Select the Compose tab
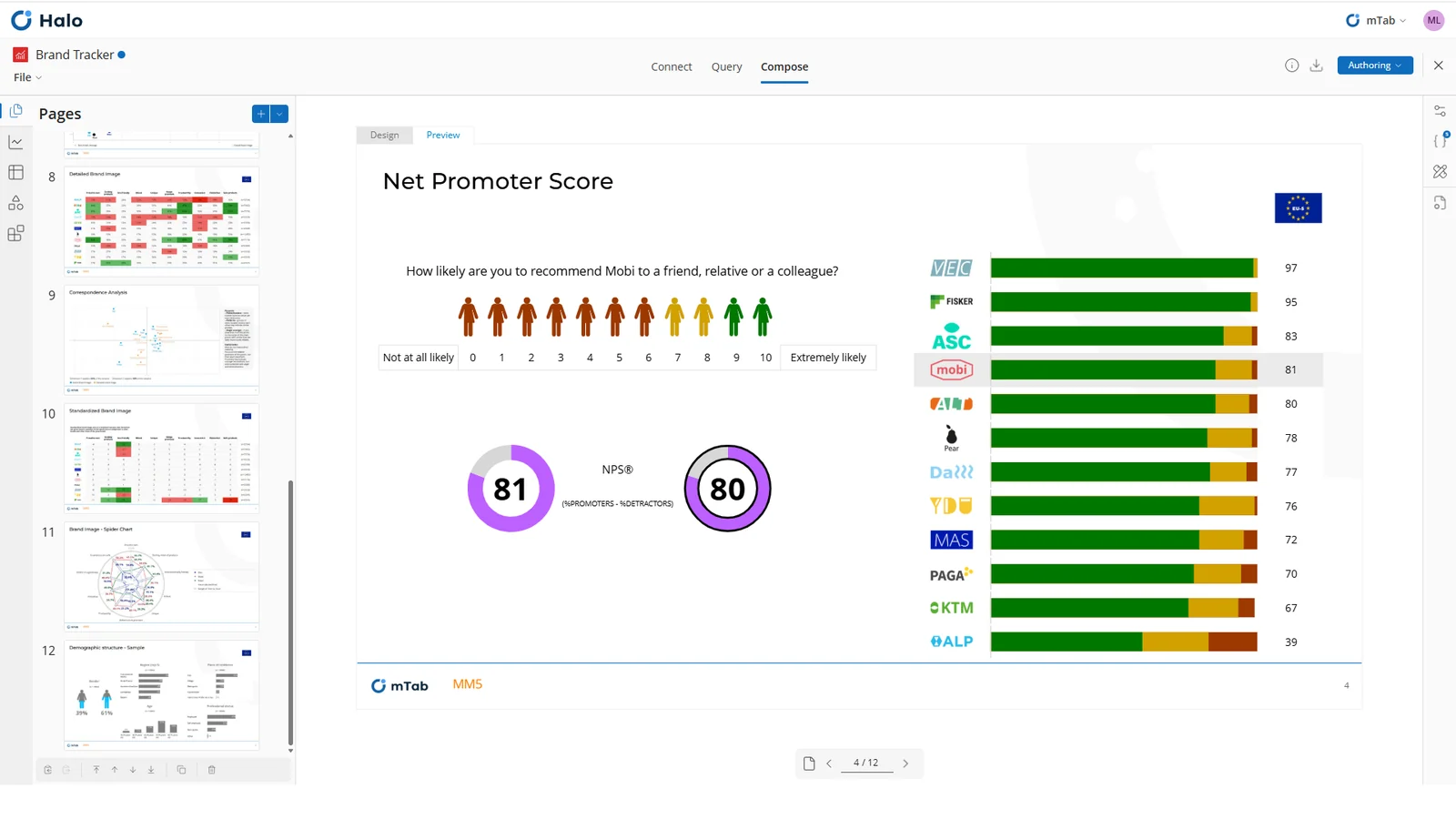The image size is (1456, 819). pos(784,66)
